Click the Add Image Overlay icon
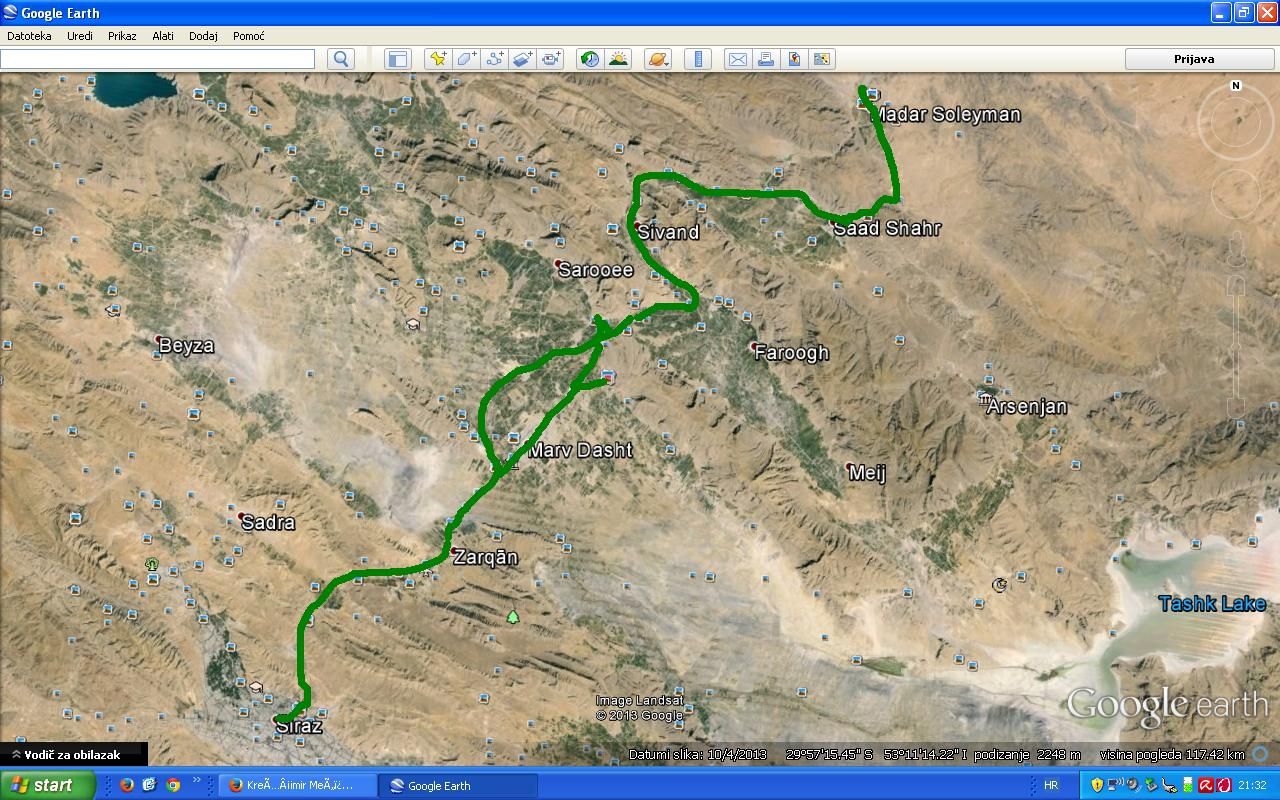 523,59
